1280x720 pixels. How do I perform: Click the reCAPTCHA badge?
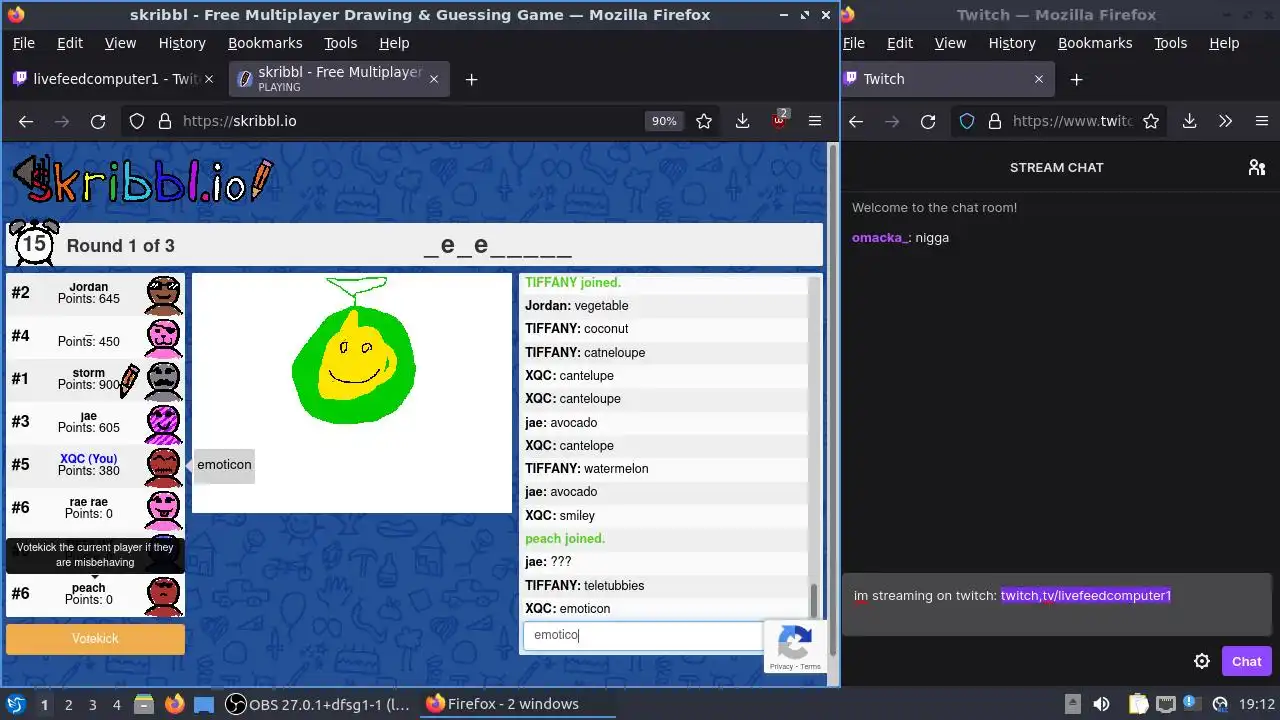tap(796, 646)
